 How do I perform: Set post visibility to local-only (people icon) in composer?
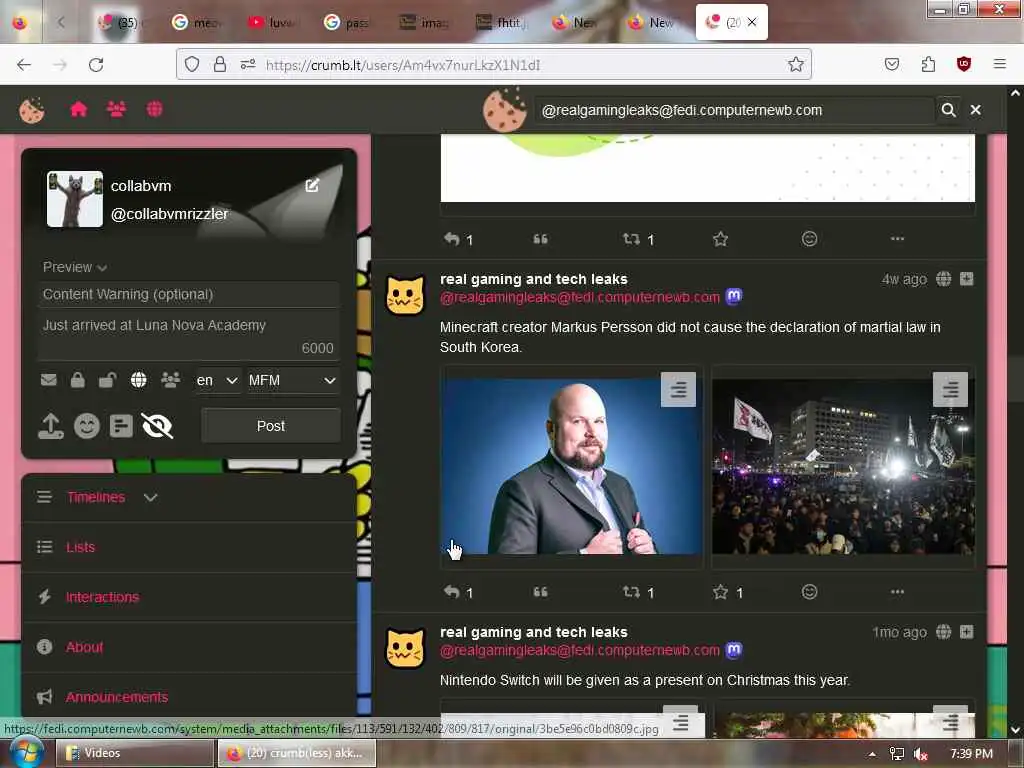point(170,380)
